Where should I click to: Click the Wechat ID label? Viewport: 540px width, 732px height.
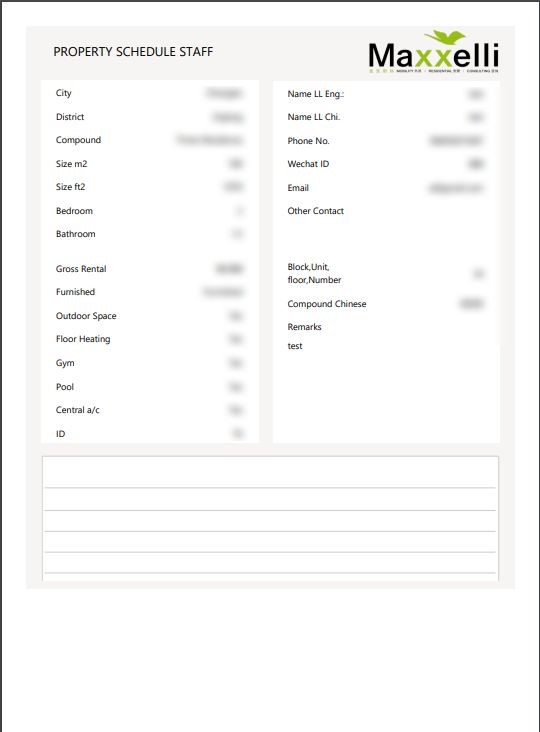308,164
